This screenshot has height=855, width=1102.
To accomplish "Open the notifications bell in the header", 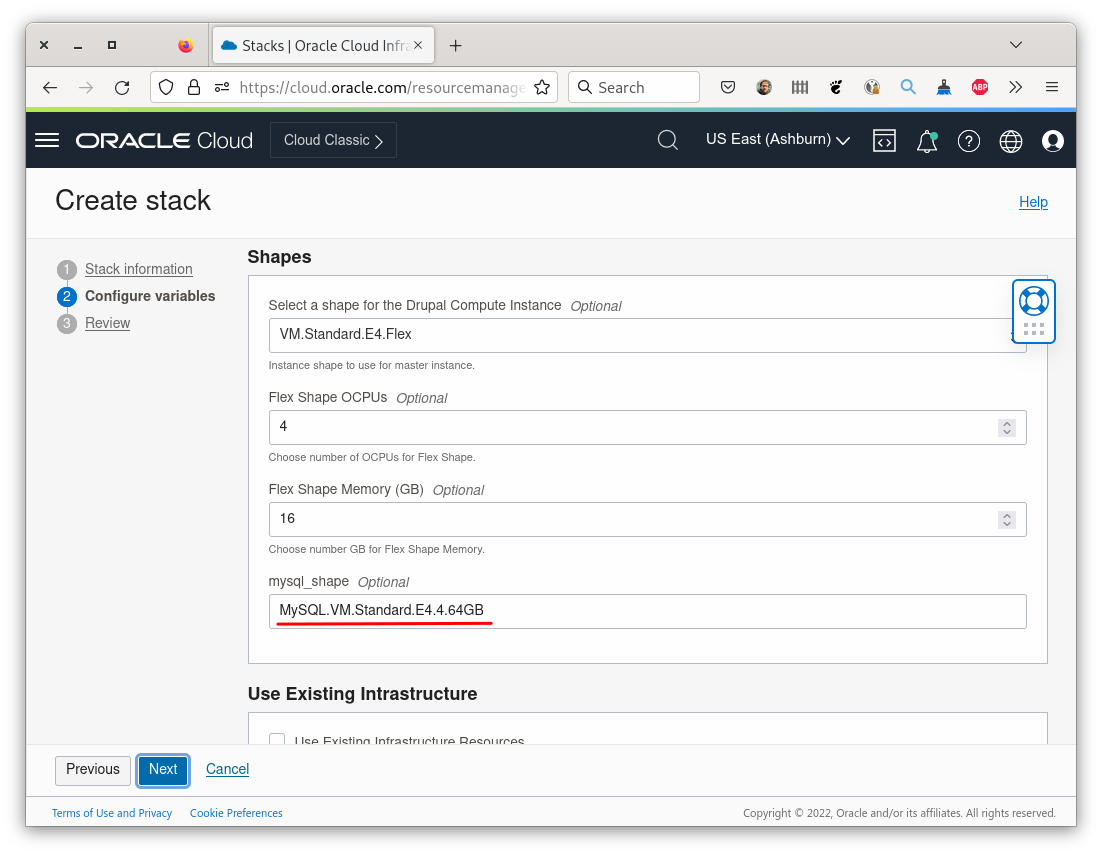I will 926,141.
